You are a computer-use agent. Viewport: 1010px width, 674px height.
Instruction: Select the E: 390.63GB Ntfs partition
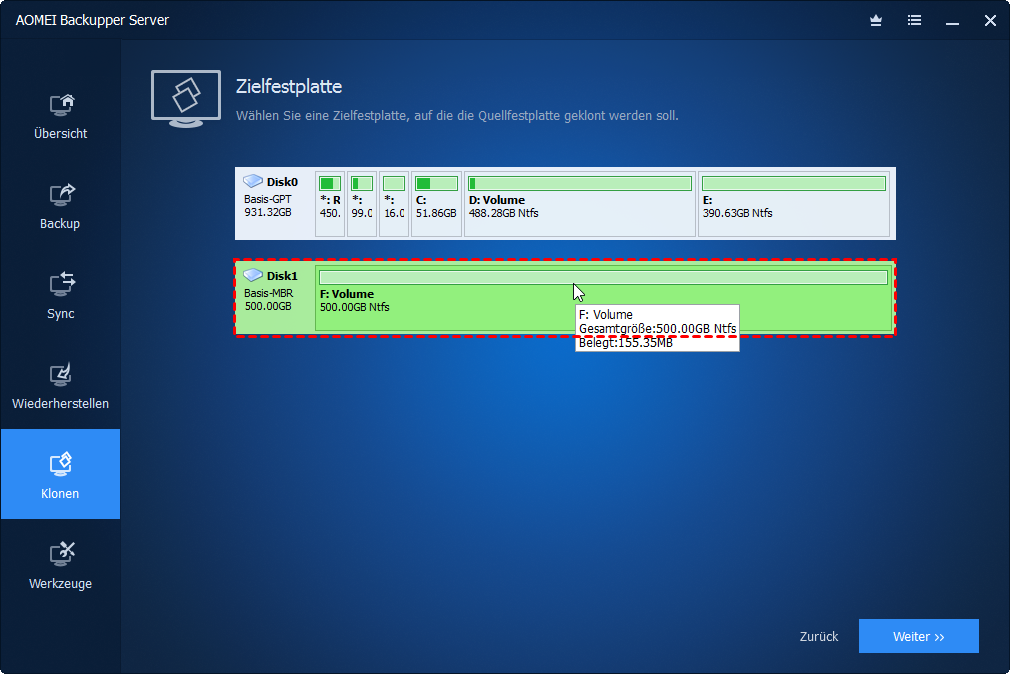[x=794, y=204]
